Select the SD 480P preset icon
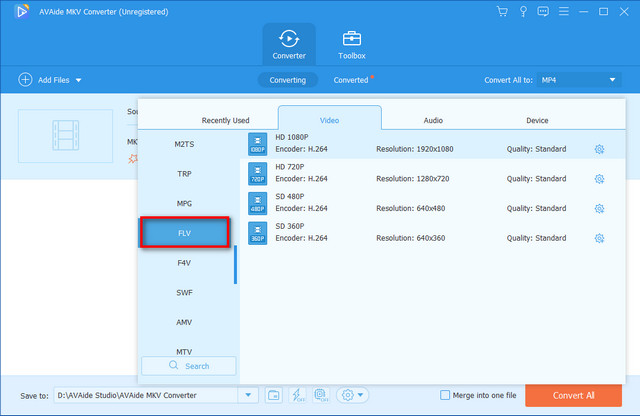 [258, 203]
